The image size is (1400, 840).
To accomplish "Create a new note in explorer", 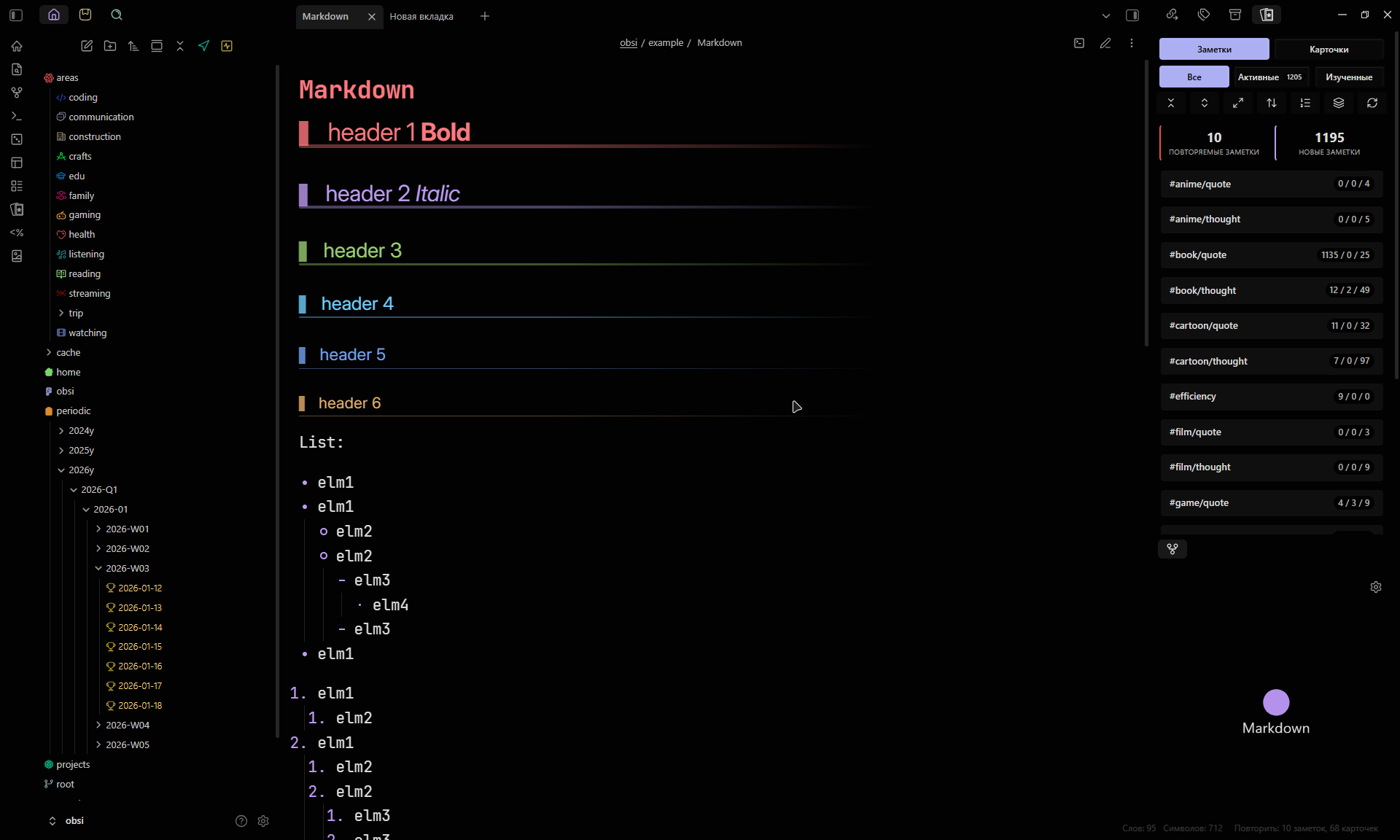I will tap(87, 46).
